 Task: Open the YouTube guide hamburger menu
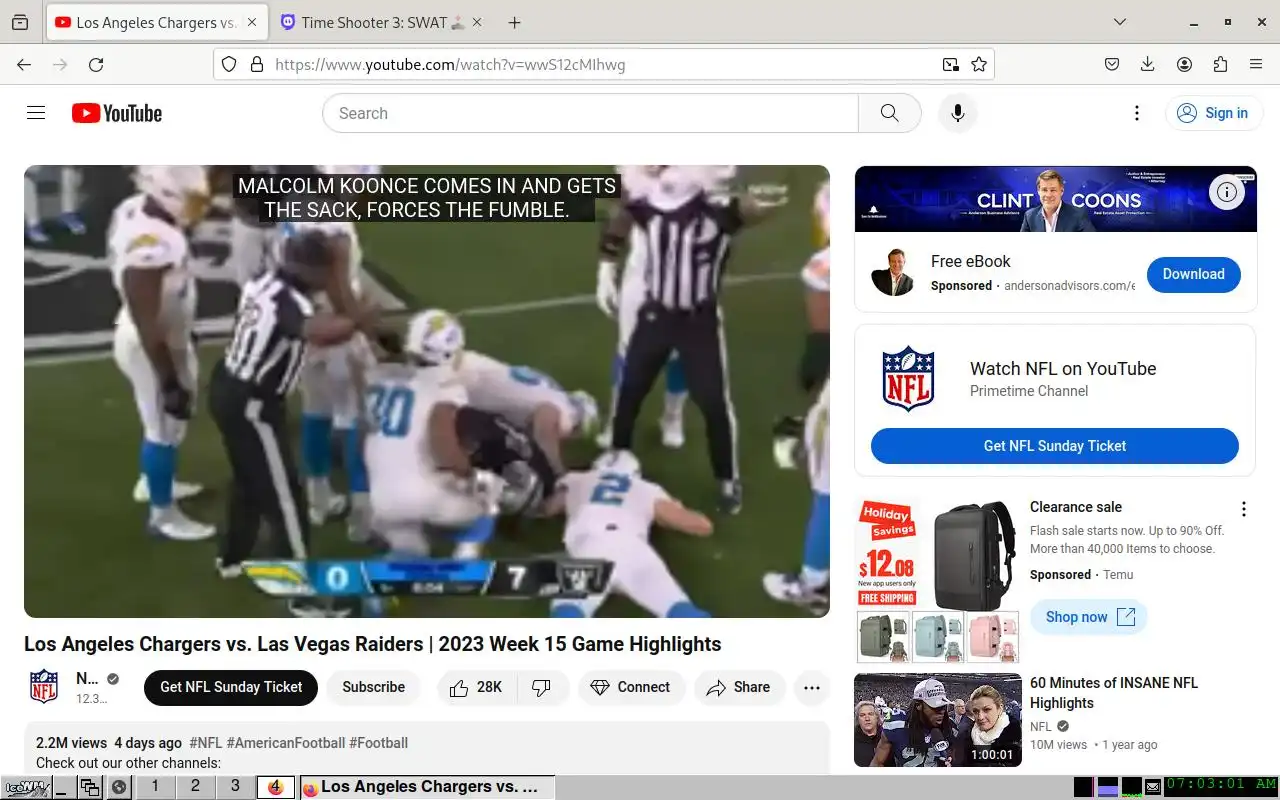36,113
